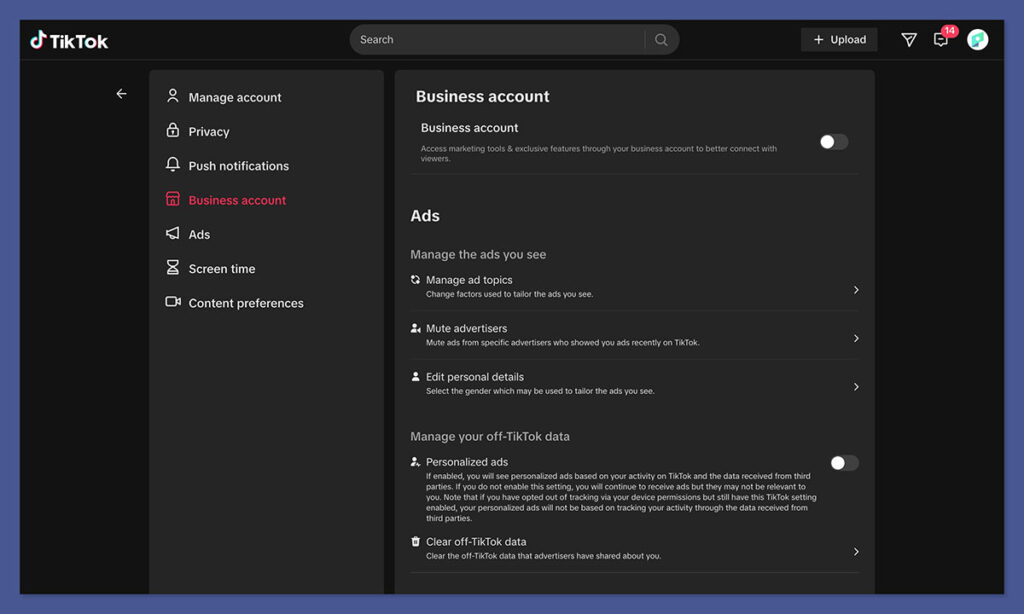Viewport: 1024px width, 614px height.
Task: Turn on Personalized ads switch
Action: tap(844, 463)
